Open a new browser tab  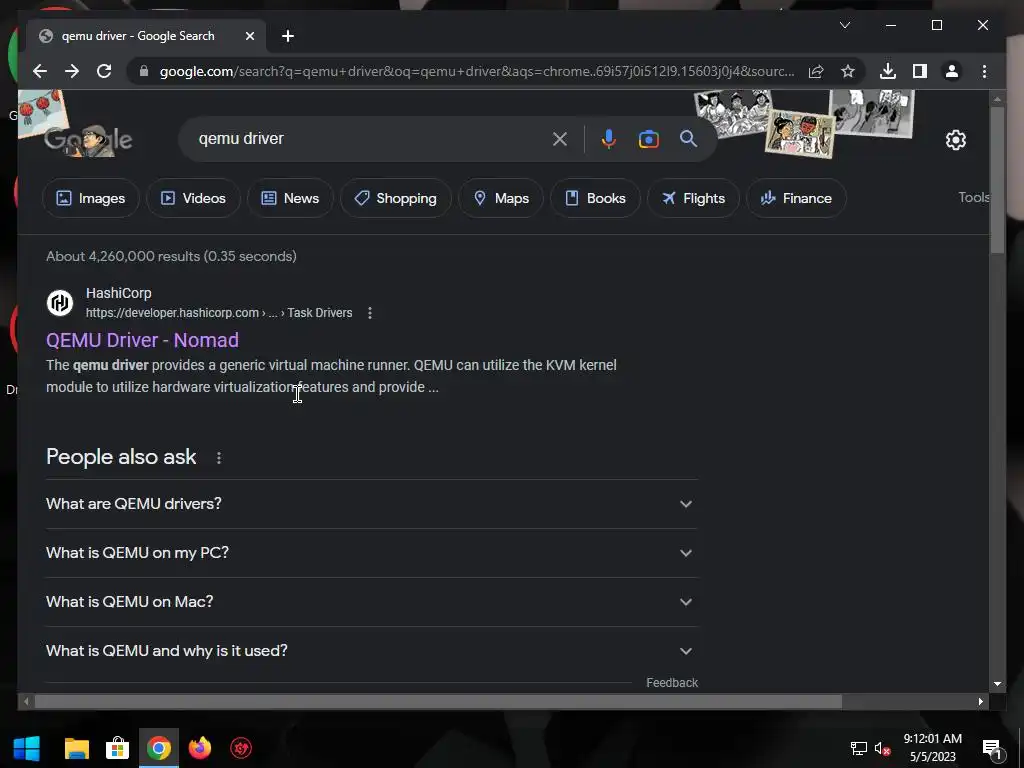(288, 36)
